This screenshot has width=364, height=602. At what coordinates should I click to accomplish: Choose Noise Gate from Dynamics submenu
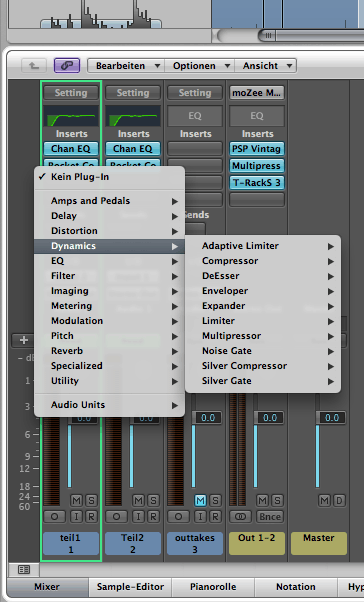tap(263, 351)
